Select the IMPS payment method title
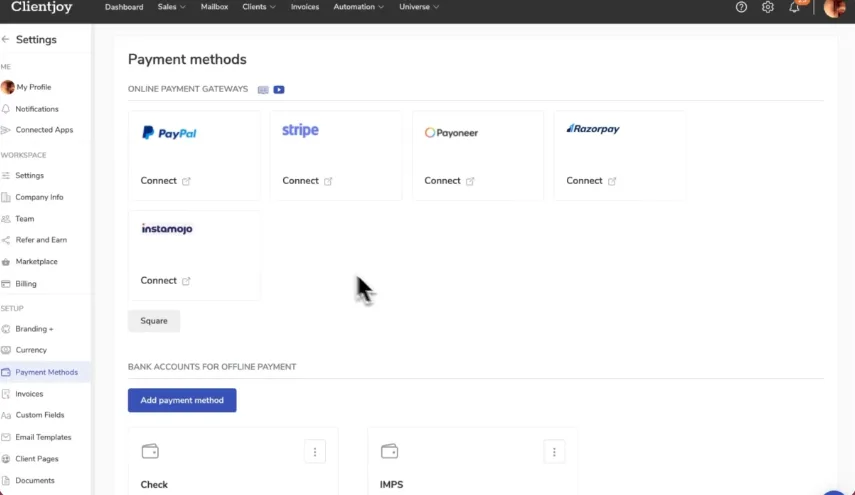Viewport: 855px width, 495px height. (x=392, y=485)
